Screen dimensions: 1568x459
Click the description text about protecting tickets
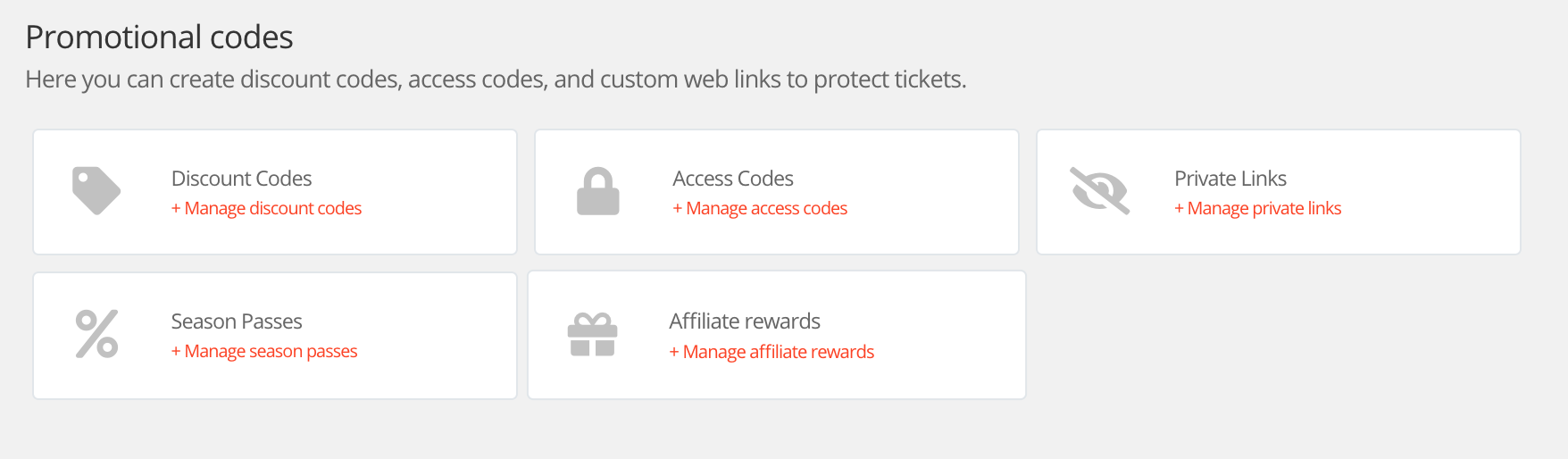point(496,79)
